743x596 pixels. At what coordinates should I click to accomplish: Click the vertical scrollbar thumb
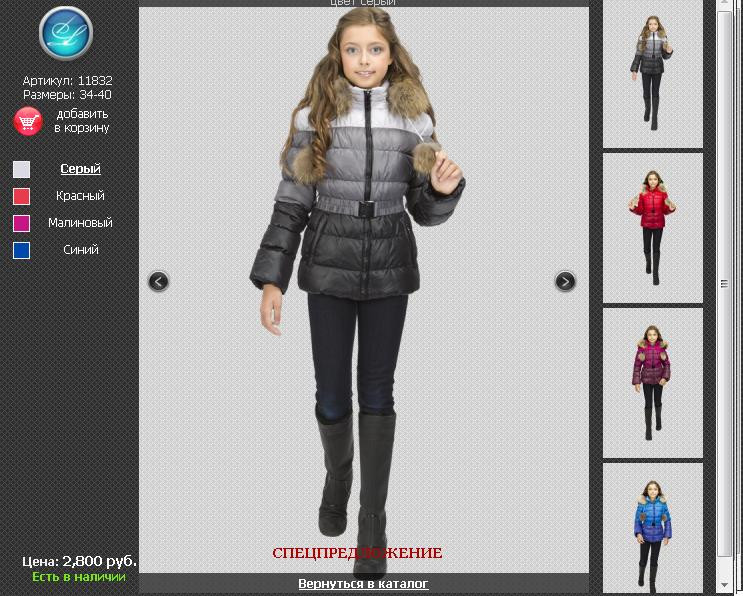(725, 284)
